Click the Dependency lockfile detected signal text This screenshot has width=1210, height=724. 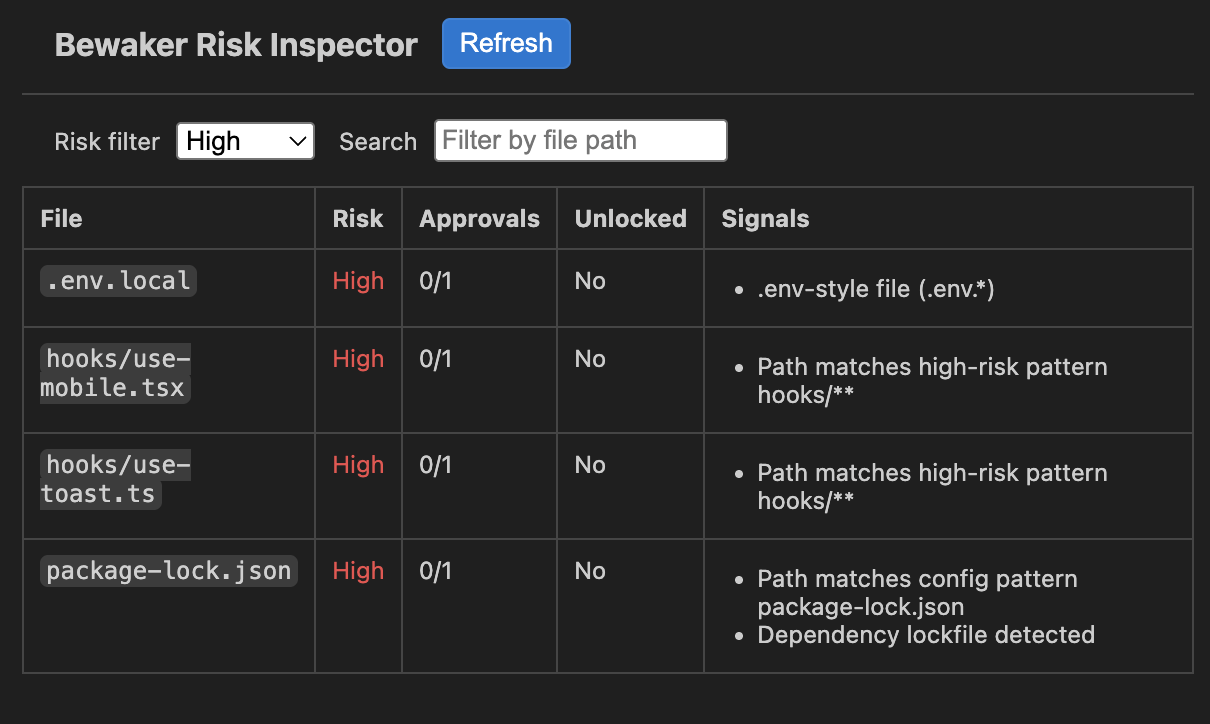[x=926, y=634]
